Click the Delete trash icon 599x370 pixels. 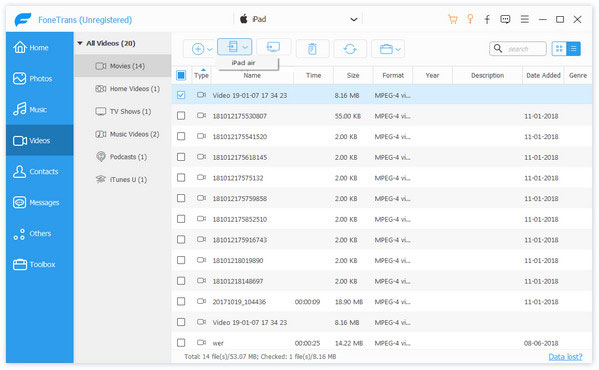click(312, 49)
